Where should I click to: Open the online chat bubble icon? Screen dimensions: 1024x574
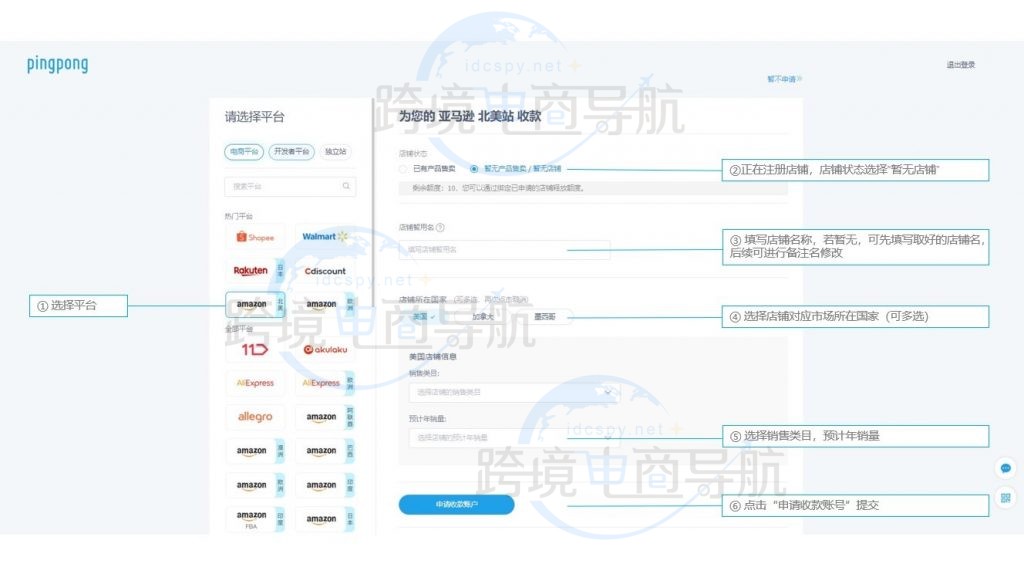pos(1006,468)
